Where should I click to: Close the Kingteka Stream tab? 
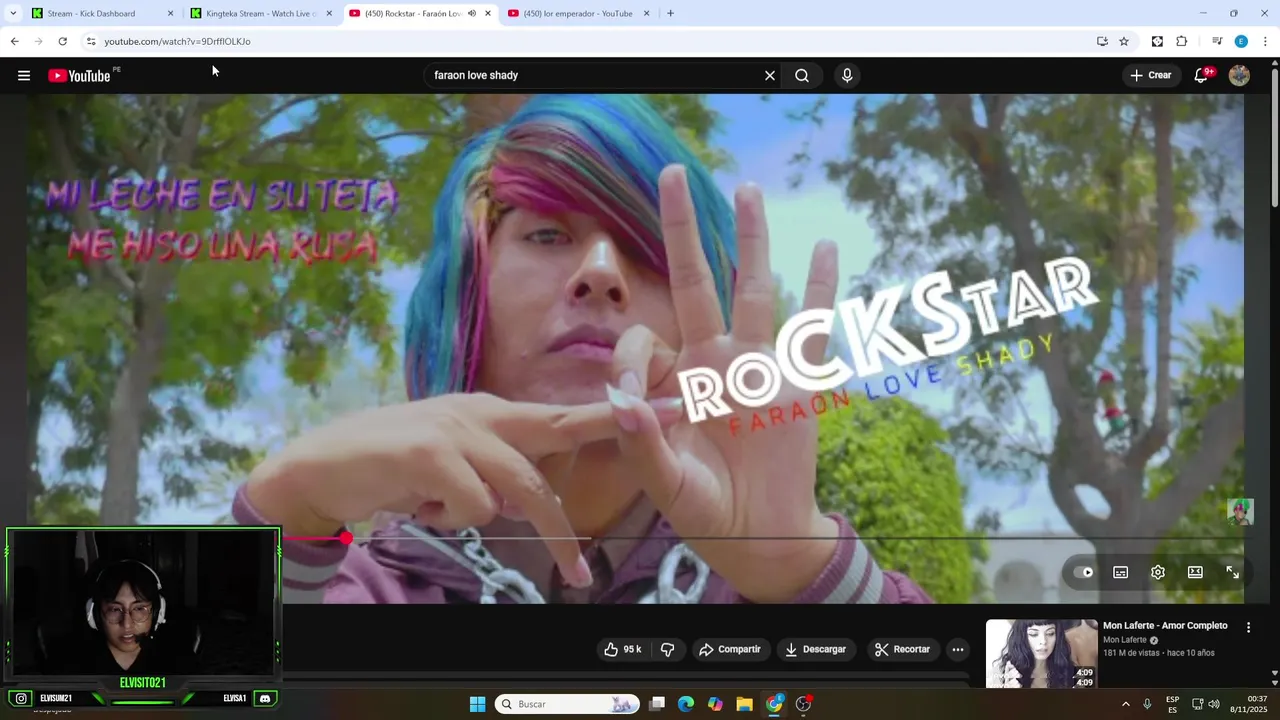[329, 13]
